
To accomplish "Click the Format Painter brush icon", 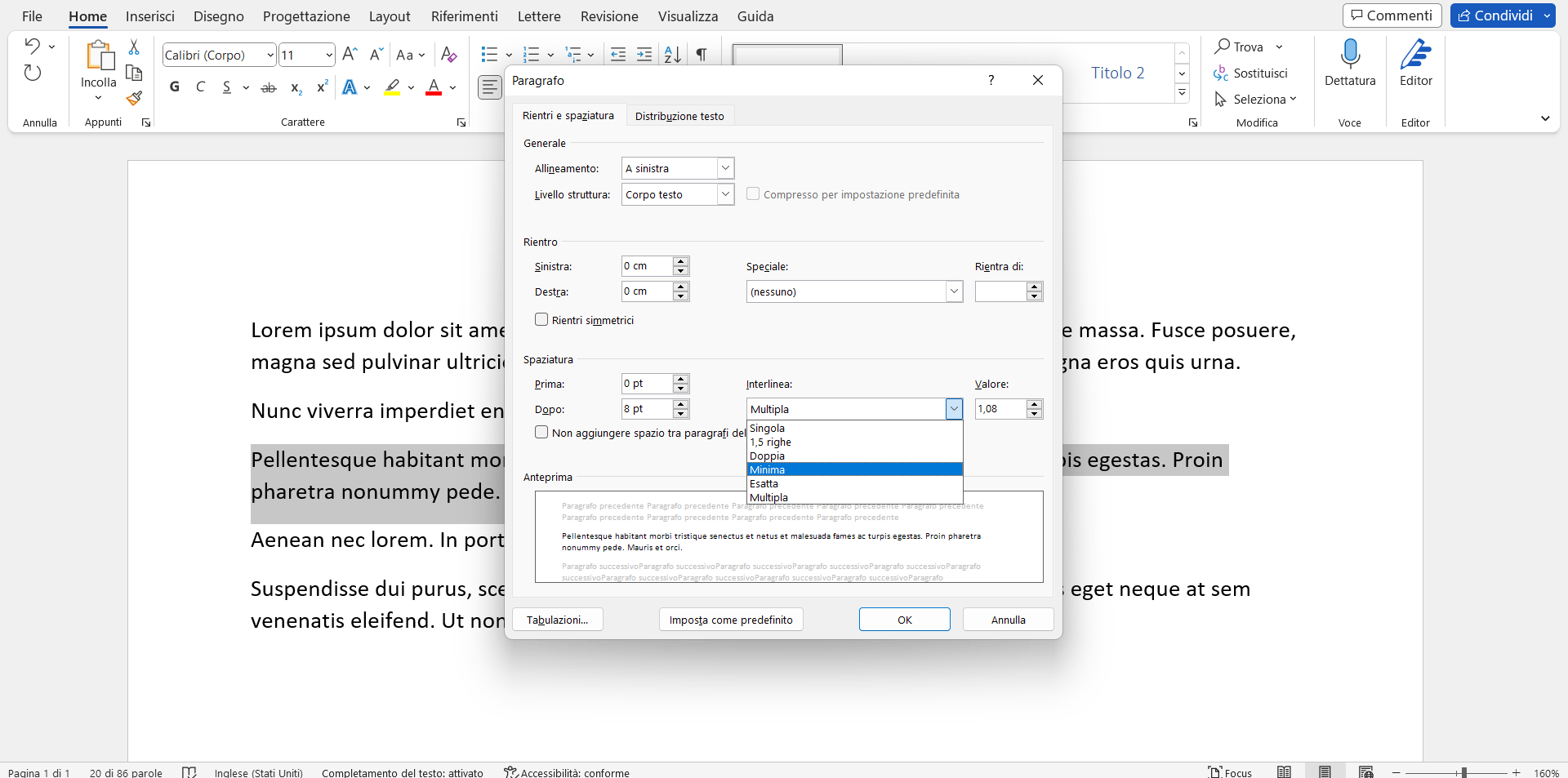I will (134, 99).
